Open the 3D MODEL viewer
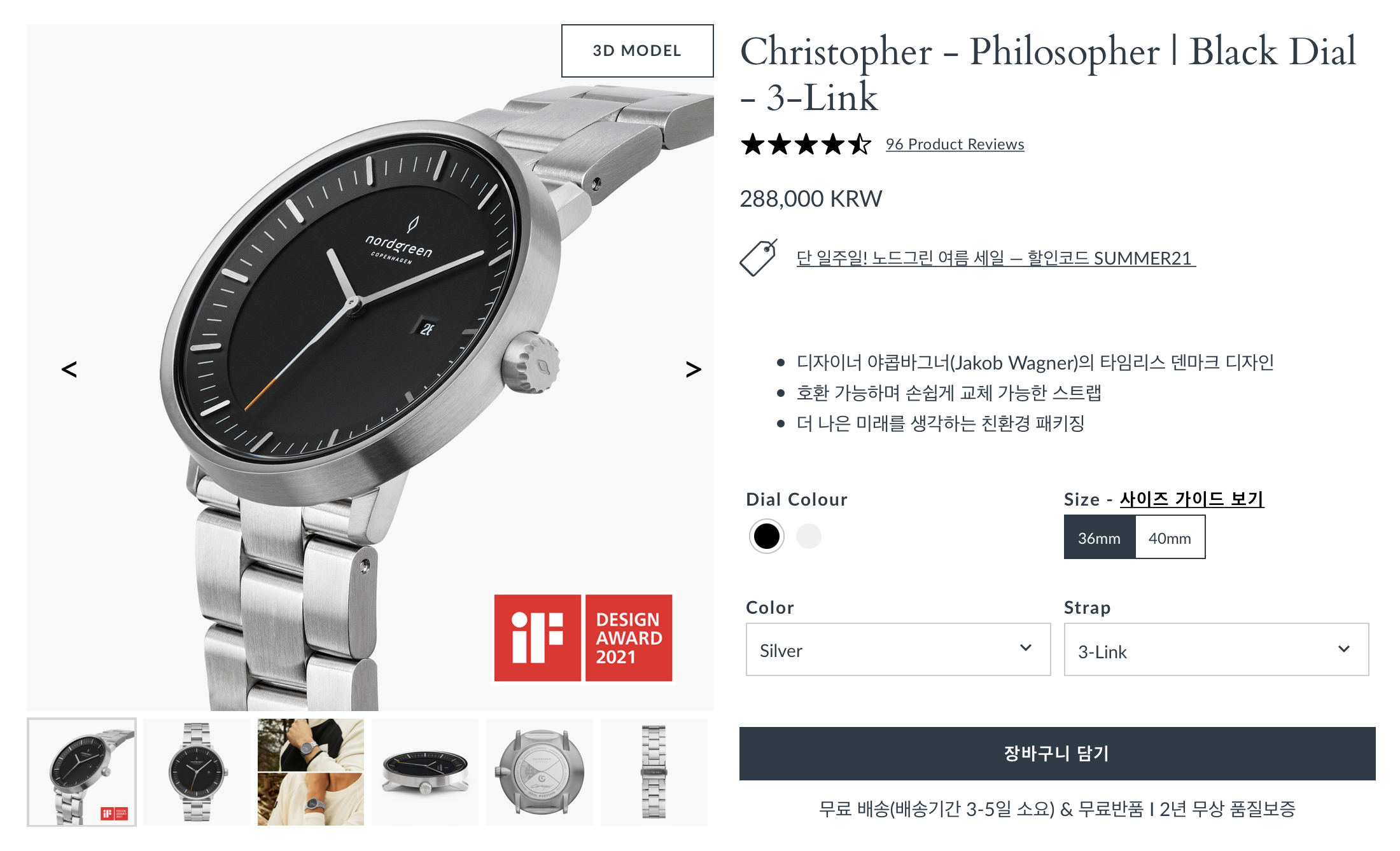This screenshot has height=851, width=1400. (x=637, y=51)
